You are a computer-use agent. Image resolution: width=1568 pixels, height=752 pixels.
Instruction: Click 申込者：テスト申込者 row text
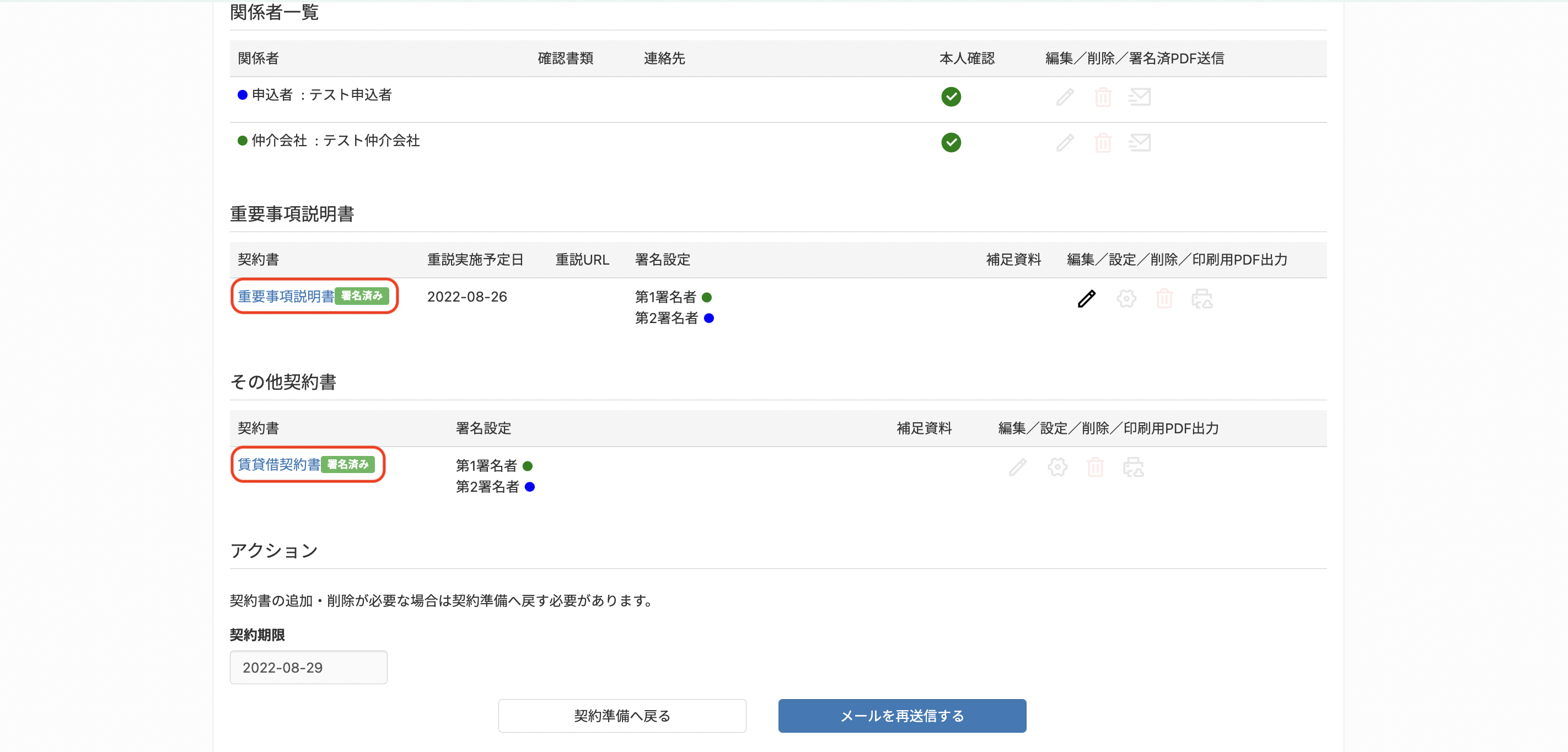(x=321, y=94)
